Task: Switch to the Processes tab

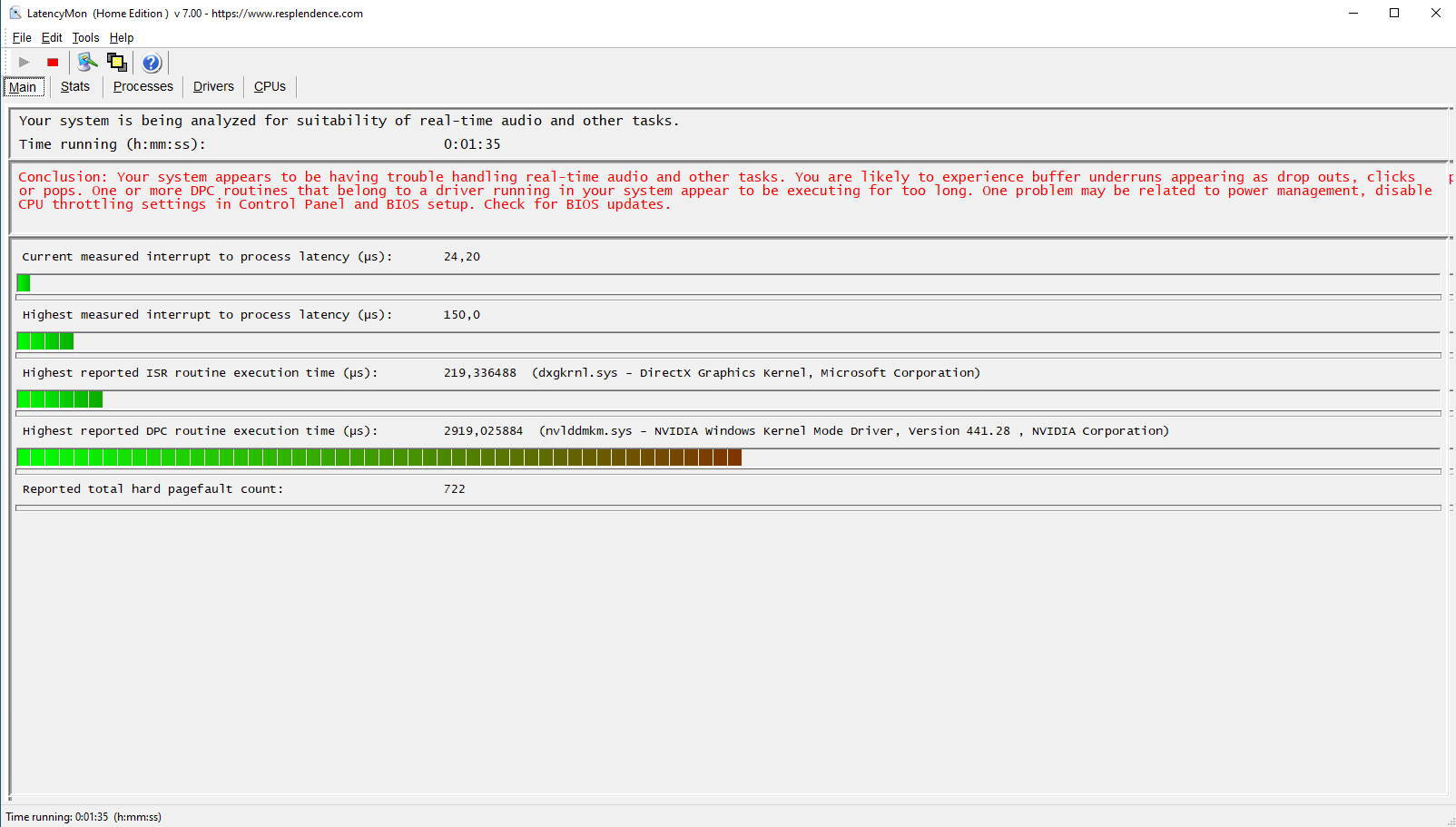Action: [143, 86]
